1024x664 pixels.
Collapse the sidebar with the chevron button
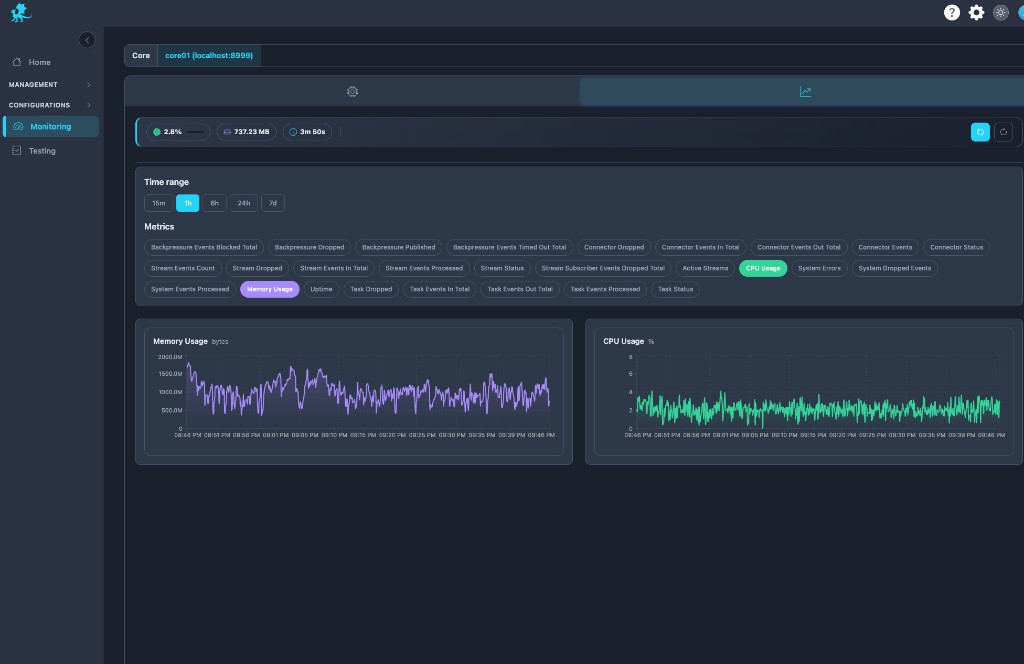(x=87, y=40)
